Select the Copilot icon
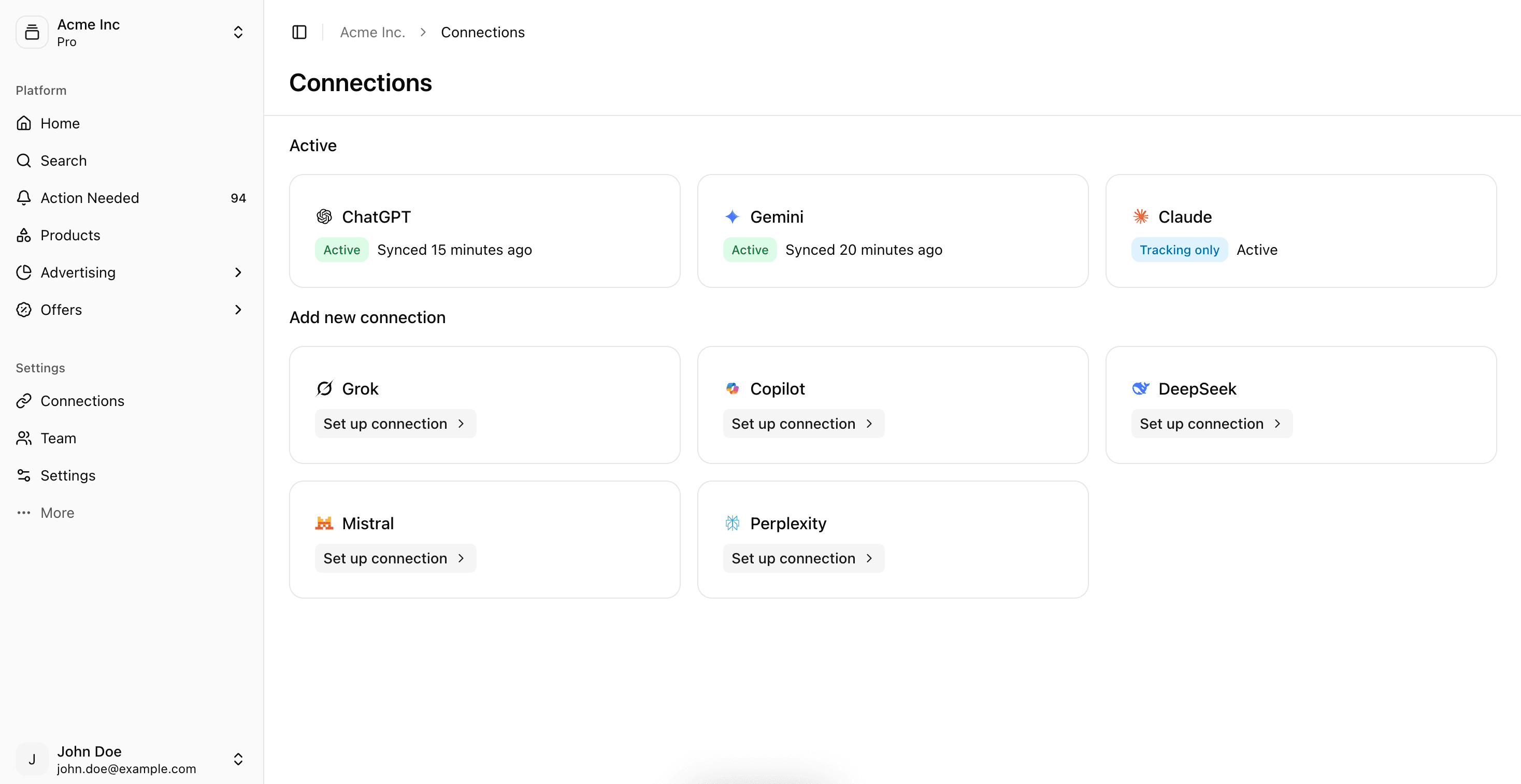The image size is (1521, 784). click(x=732, y=388)
